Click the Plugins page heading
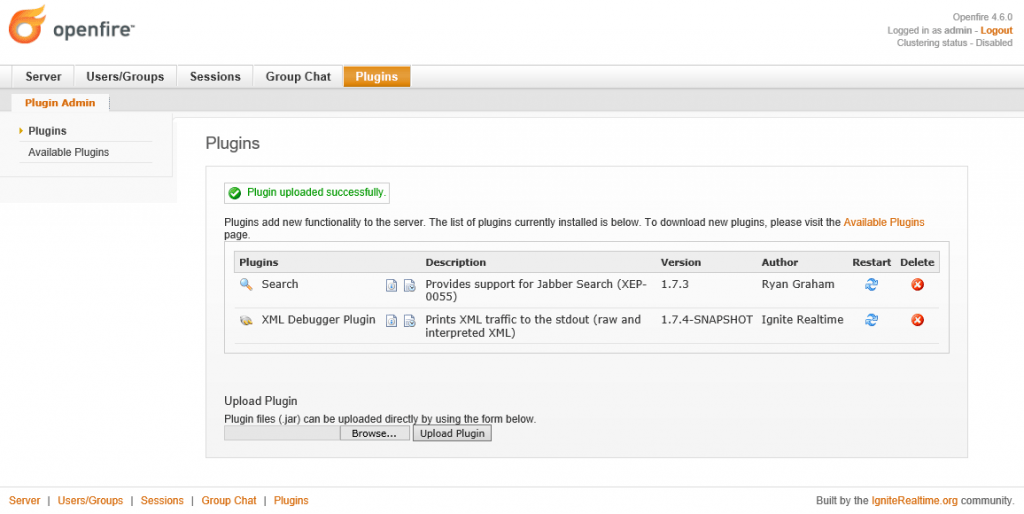This screenshot has width=1024, height=514. (x=232, y=143)
